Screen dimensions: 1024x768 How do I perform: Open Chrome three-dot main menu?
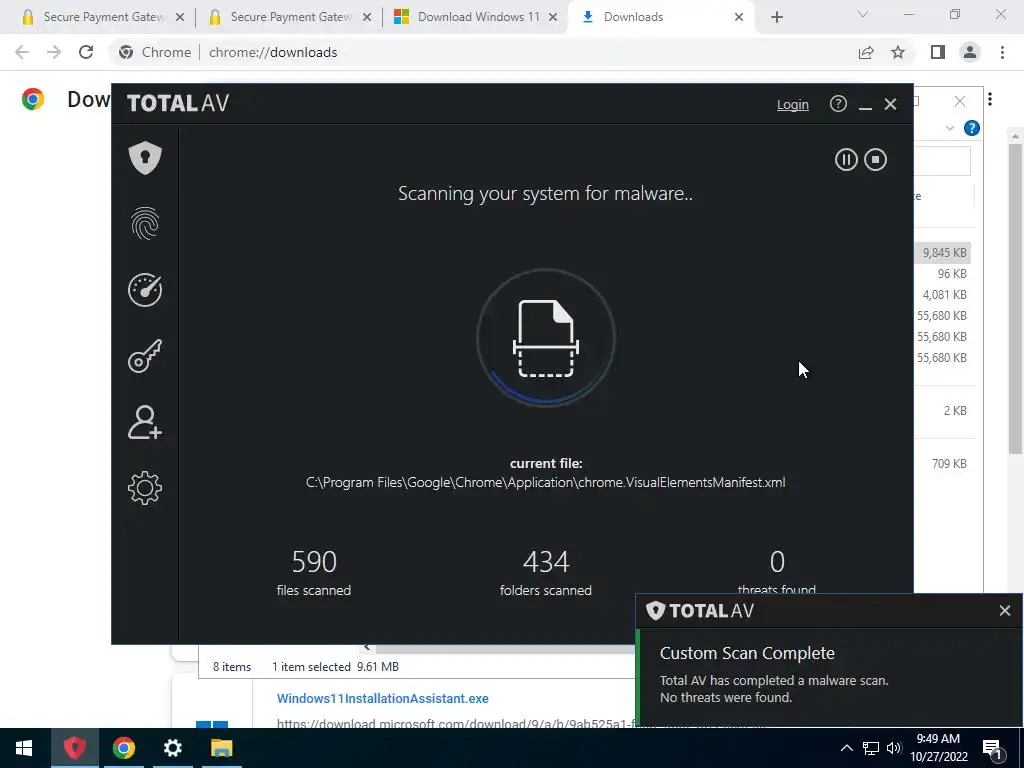(1002, 52)
